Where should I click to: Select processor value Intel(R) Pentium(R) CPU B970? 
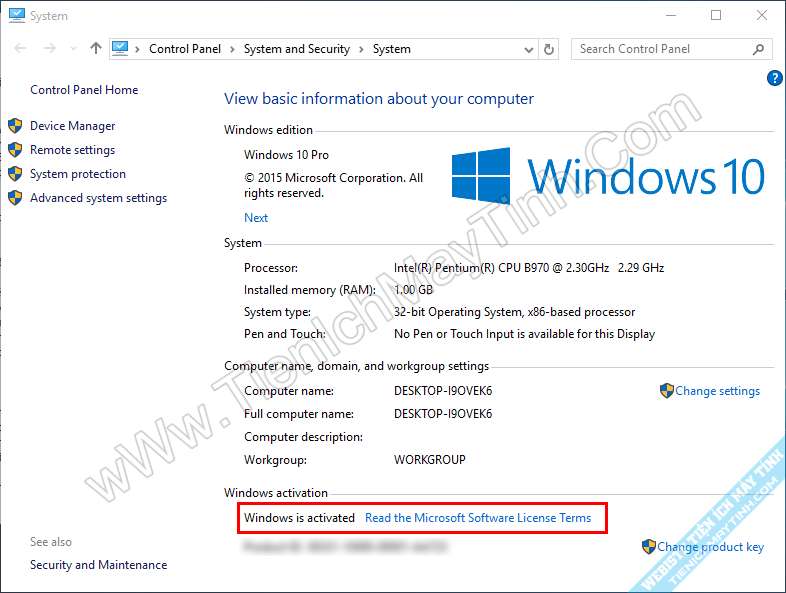click(529, 268)
